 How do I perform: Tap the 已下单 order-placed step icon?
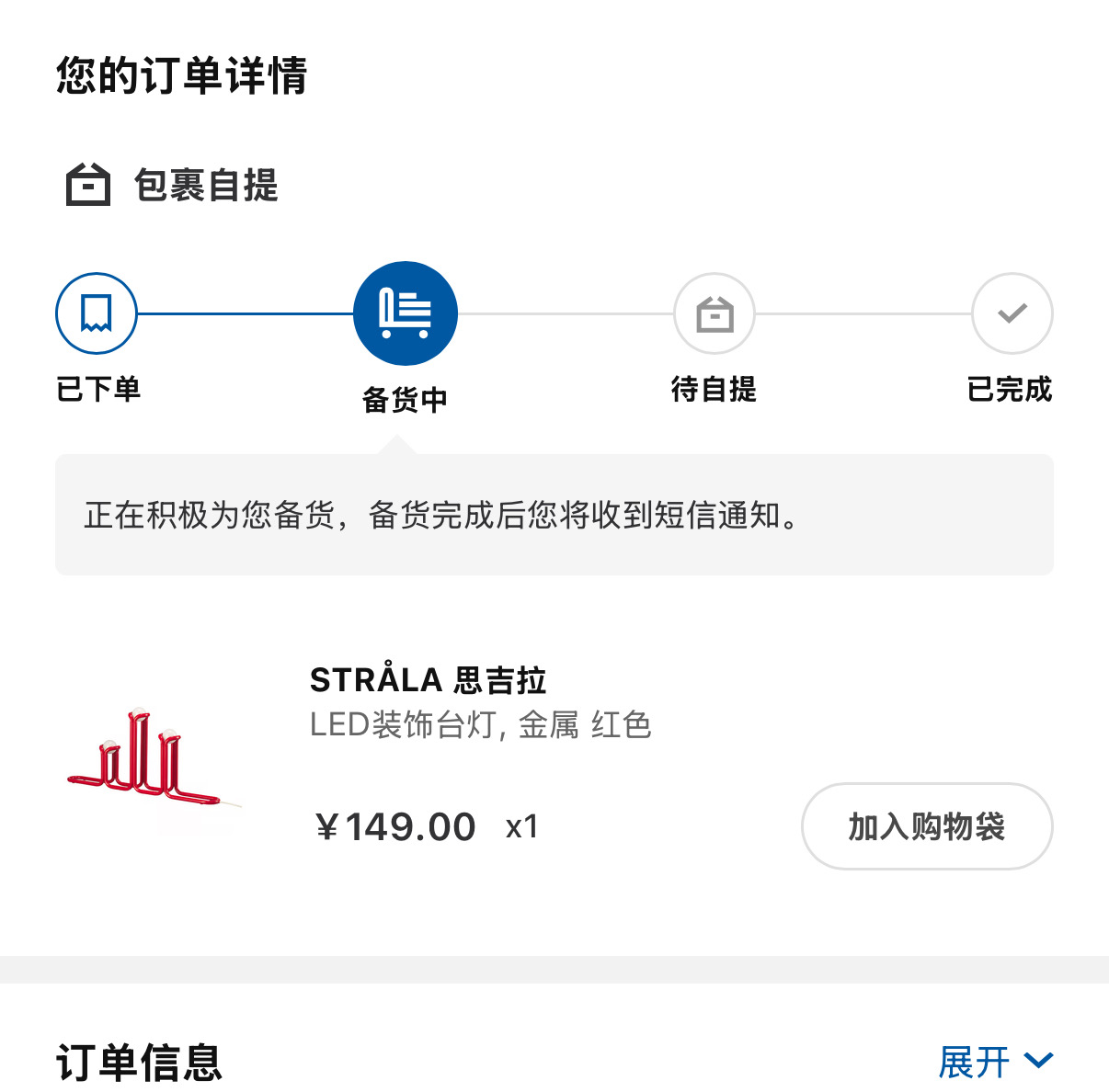(97, 313)
